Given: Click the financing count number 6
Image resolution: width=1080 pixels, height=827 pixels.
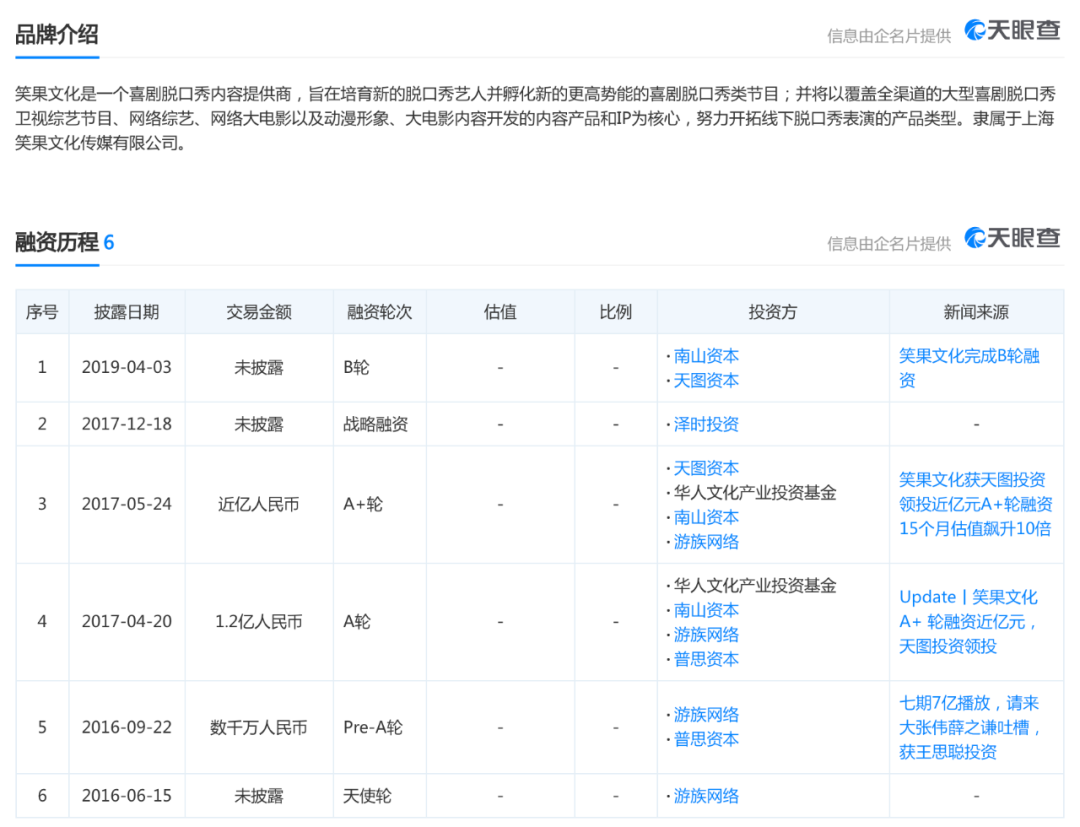Looking at the screenshot, I should tap(109, 242).
